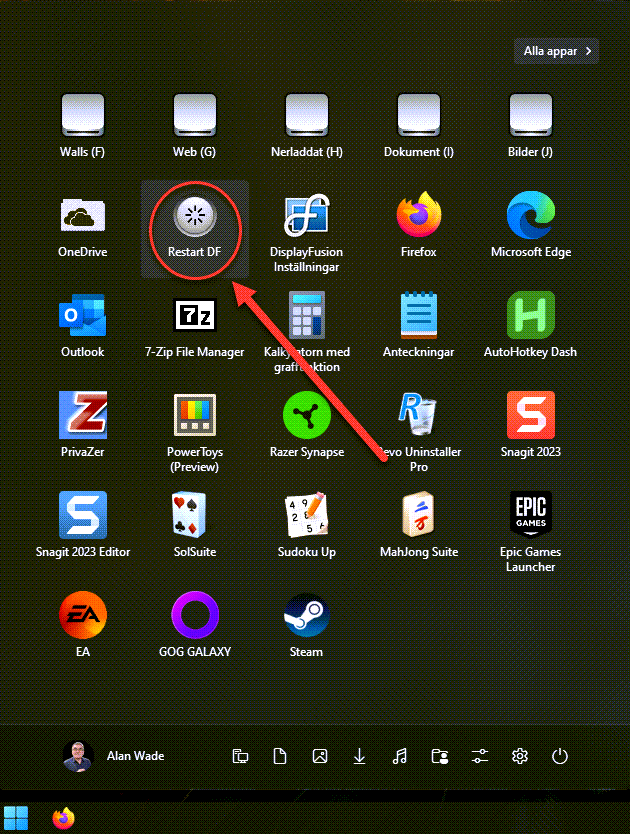This screenshot has width=630, height=834.
Task: Click the Firefox icon in the taskbar
Action: coord(64,817)
